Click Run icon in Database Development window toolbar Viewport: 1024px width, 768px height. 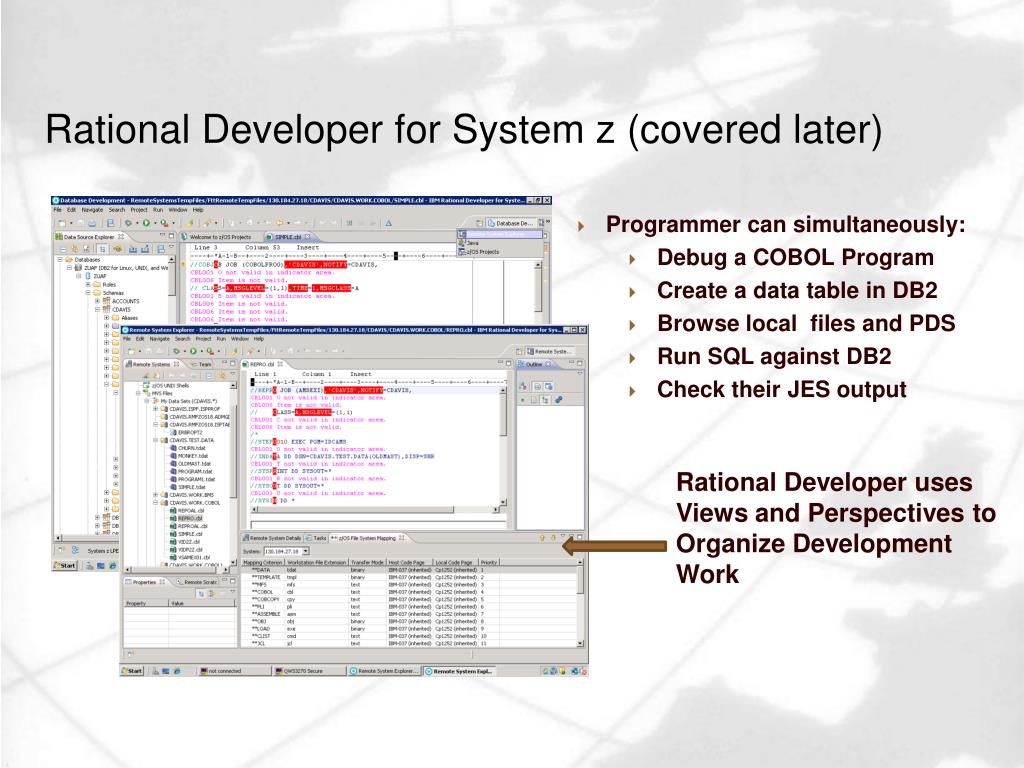(146, 223)
